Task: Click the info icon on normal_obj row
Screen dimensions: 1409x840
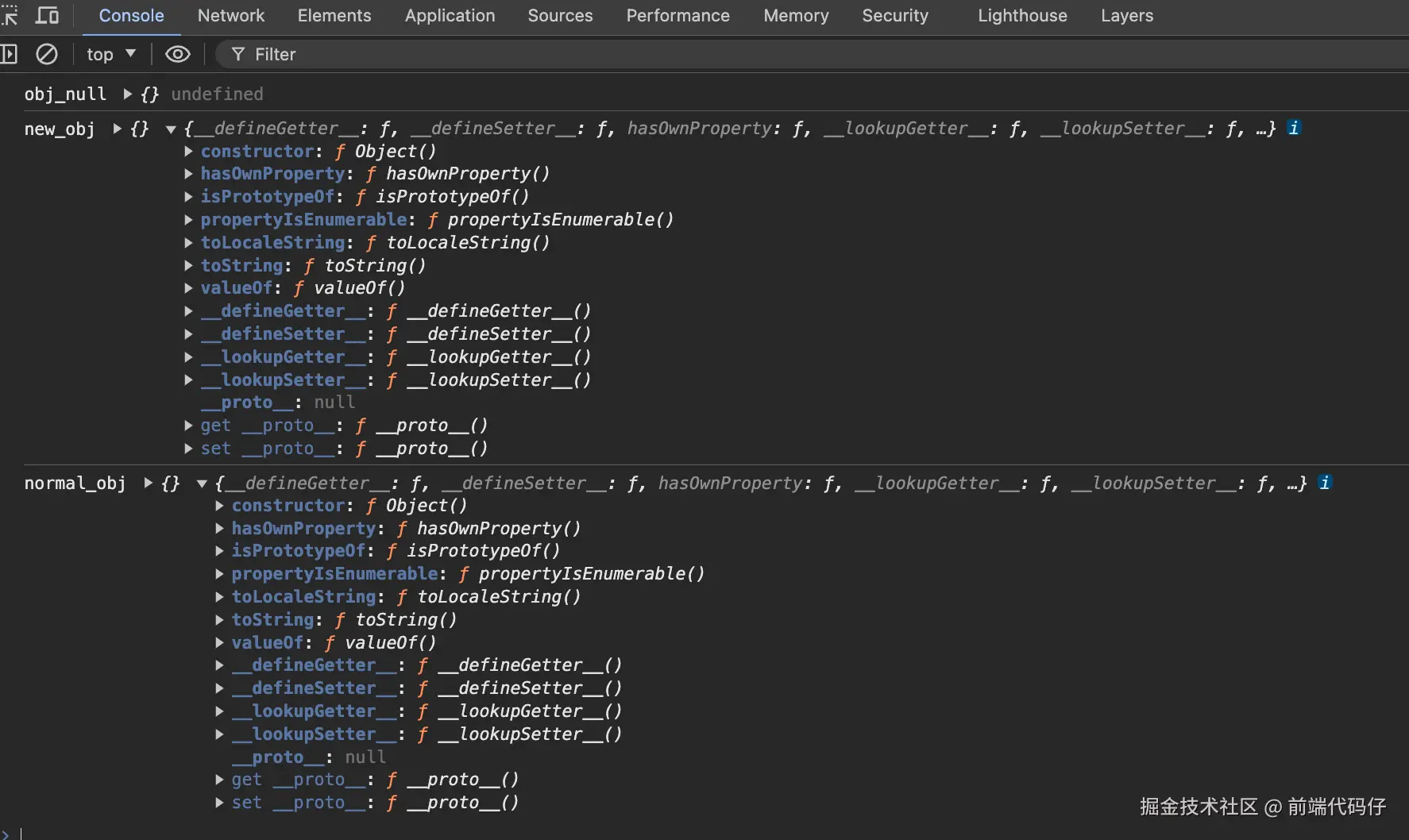Action: [1325, 482]
